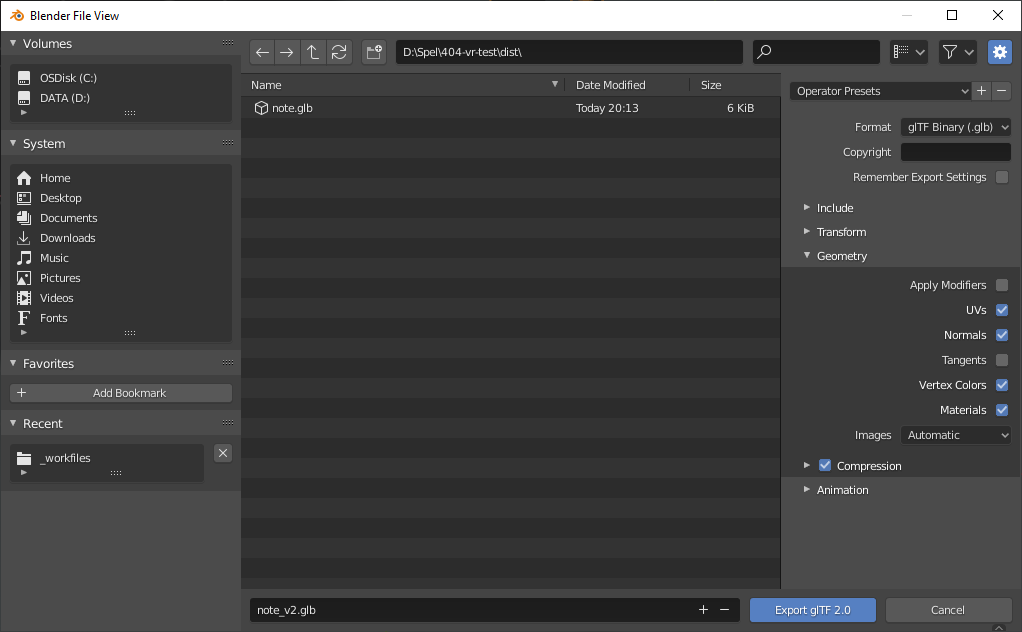The image size is (1022, 632).
Task: Sort files by Date Modified
Action: click(627, 85)
